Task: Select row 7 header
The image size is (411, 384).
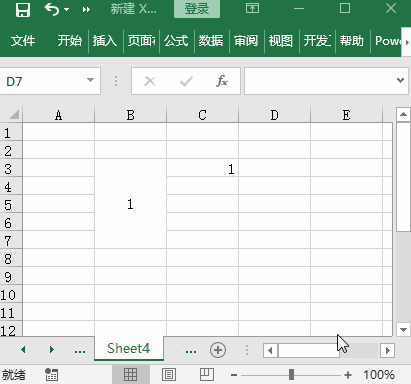Action: click(11, 241)
